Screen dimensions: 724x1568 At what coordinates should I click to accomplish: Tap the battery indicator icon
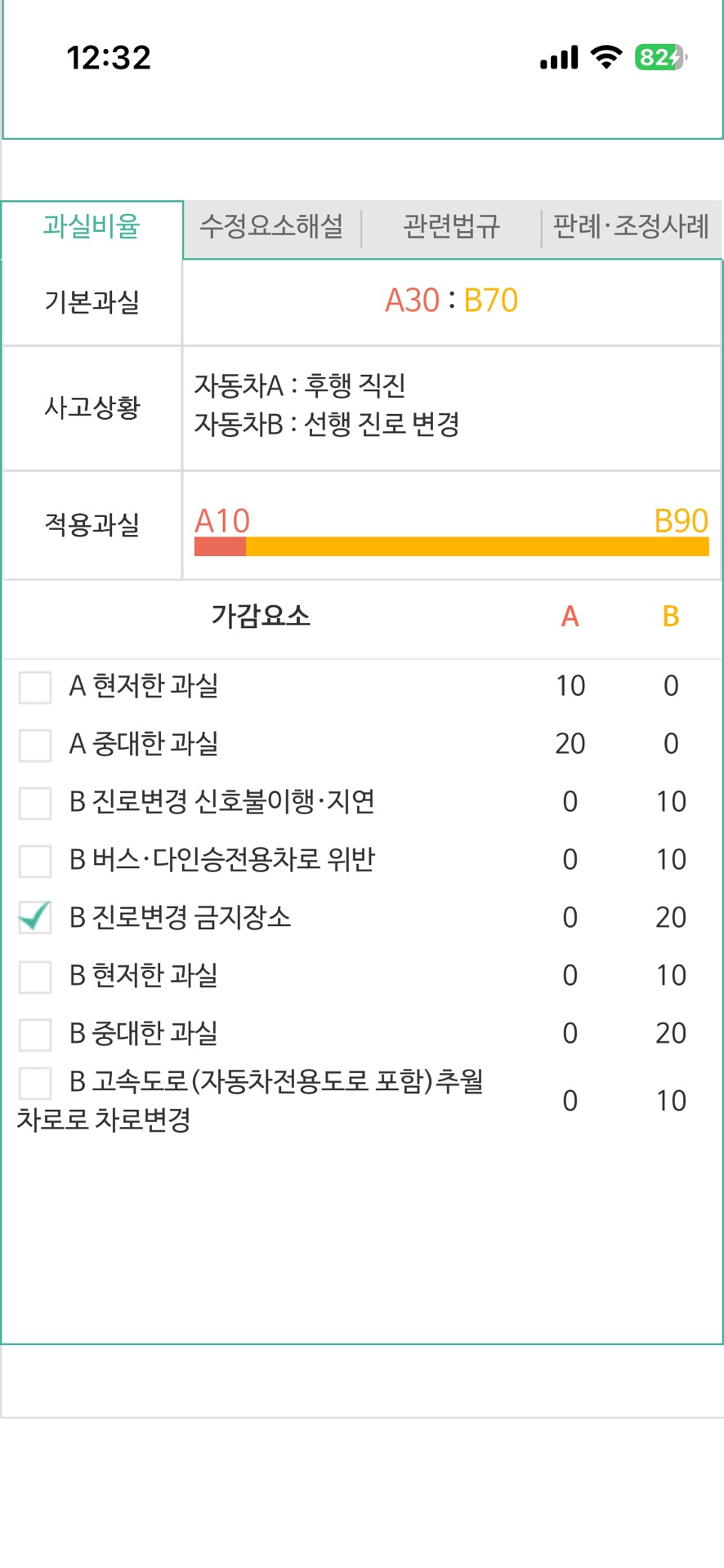coord(660,57)
